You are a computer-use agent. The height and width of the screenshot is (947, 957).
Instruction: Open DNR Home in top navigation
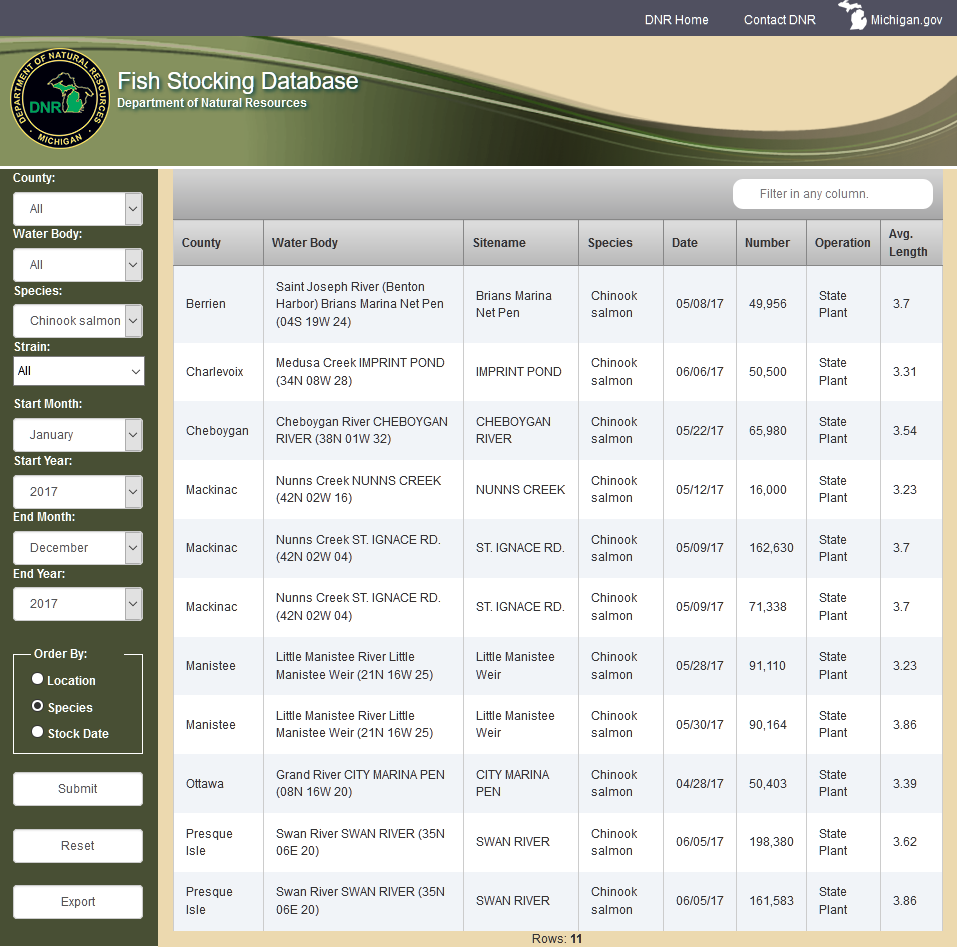point(676,20)
